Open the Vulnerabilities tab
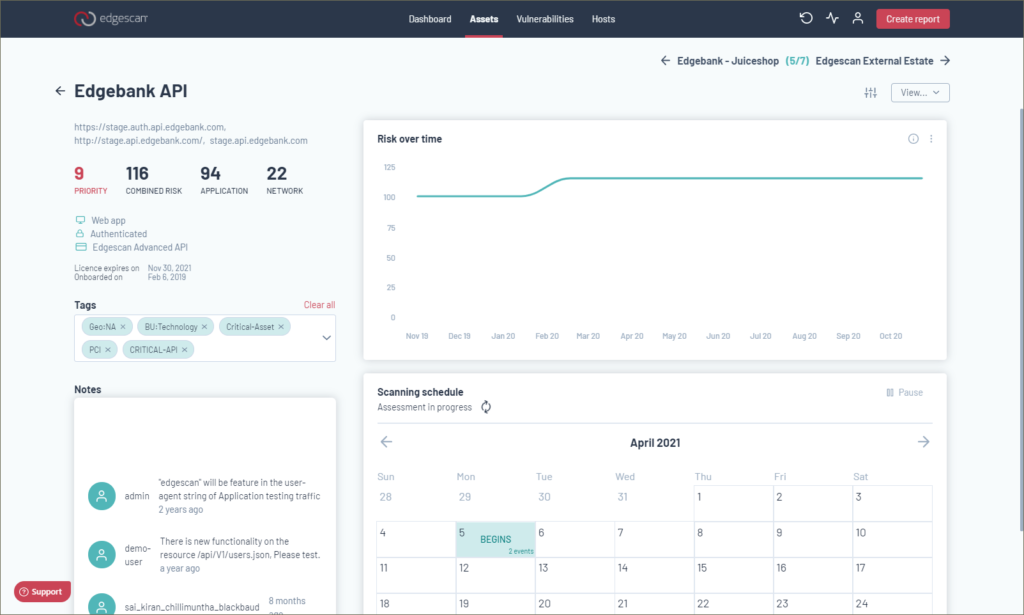 click(545, 19)
